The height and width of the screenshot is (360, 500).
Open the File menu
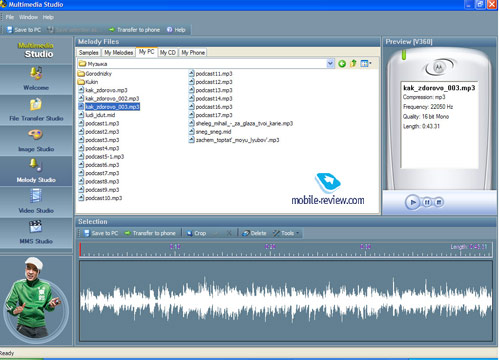coord(10,17)
